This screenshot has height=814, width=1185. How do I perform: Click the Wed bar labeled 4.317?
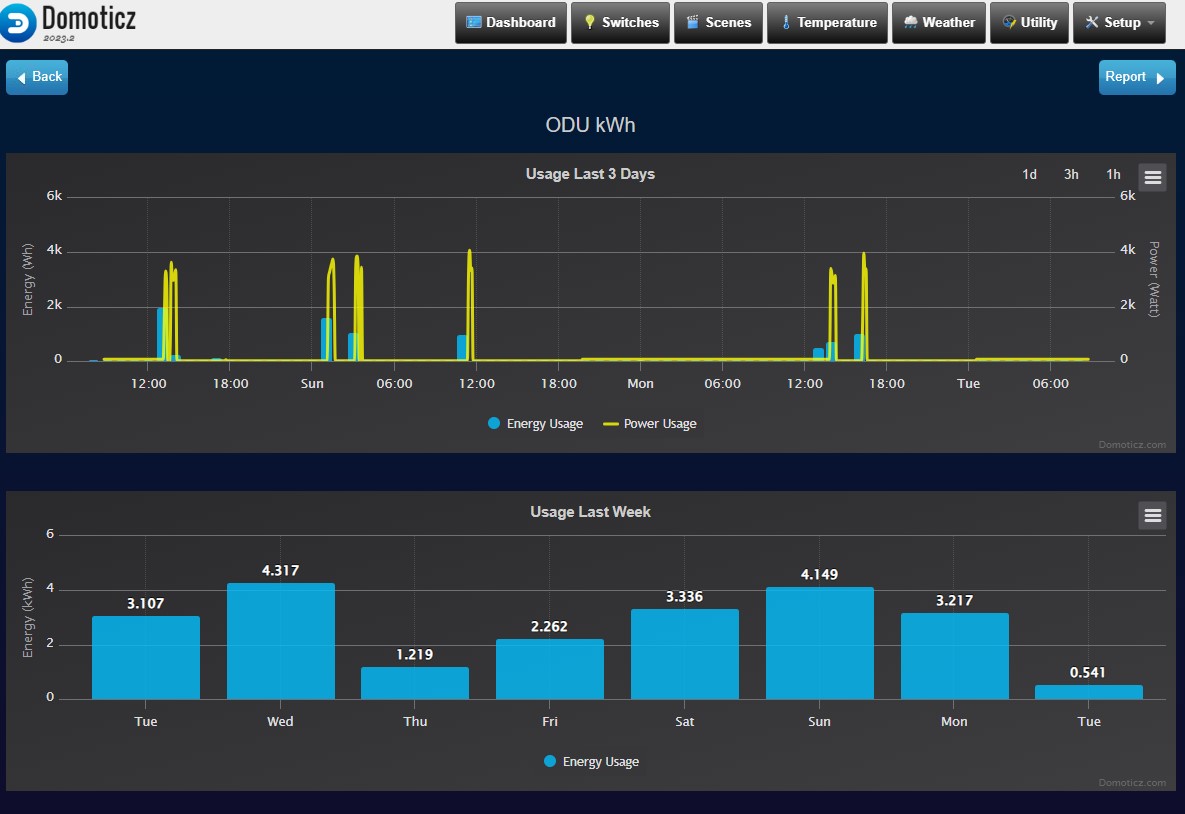coord(280,641)
